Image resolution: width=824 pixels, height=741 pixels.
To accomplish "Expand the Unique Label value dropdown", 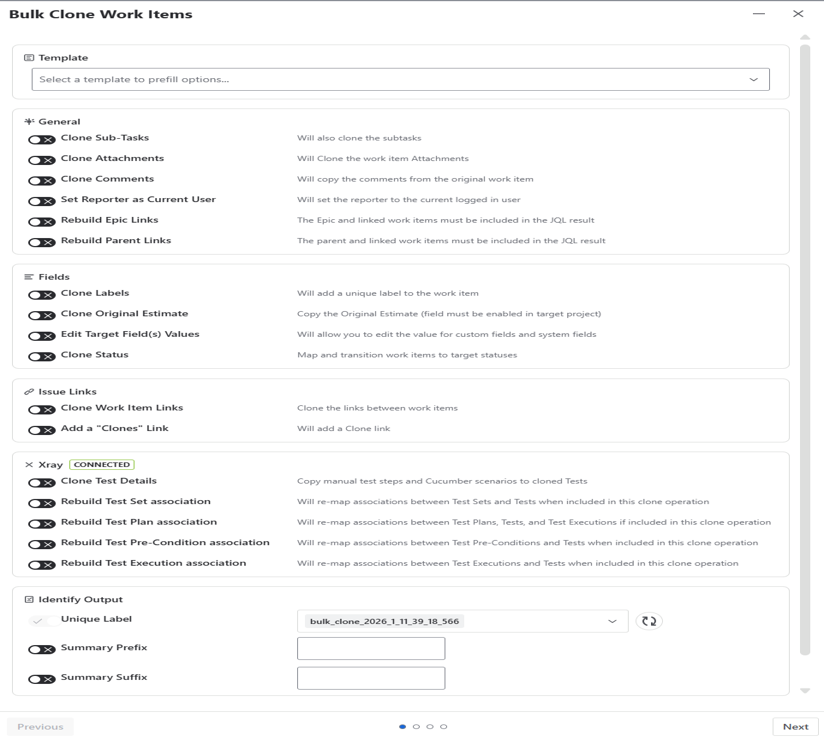I will coord(612,621).
